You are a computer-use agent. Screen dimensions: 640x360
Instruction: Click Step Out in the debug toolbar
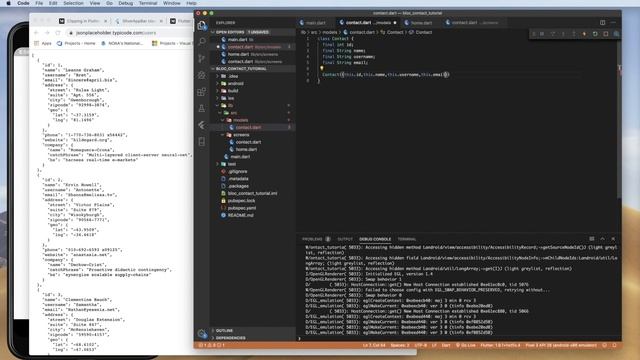[x=574, y=34]
